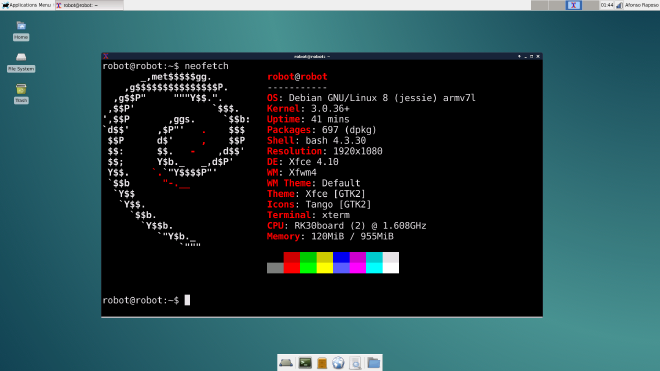
Task: Open the Home desktop icon
Action: tap(21, 31)
